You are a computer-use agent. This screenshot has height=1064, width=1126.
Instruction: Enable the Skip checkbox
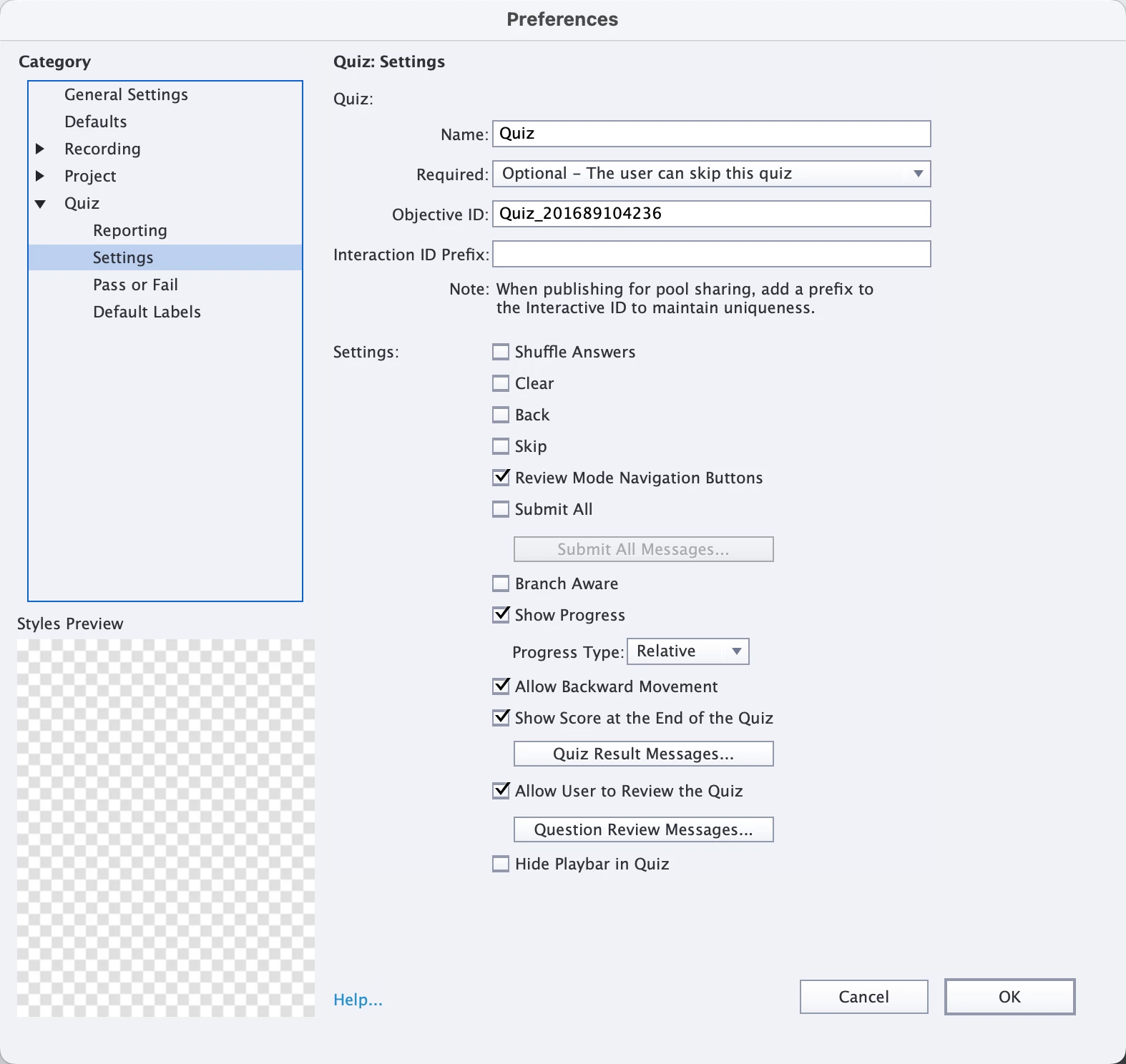[x=501, y=446]
